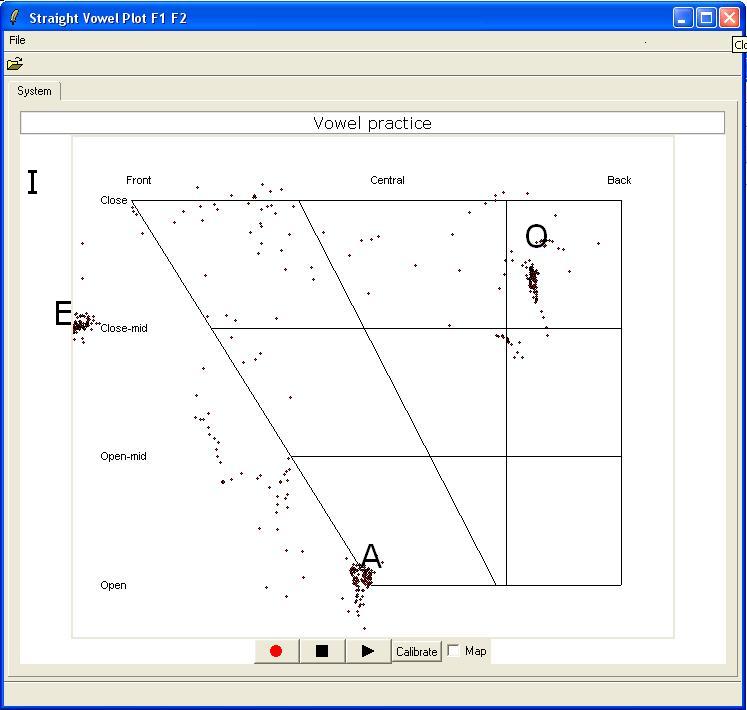Screen dimensions: 747x710
Task: Open the File menu
Action: [x=17, y=40]
